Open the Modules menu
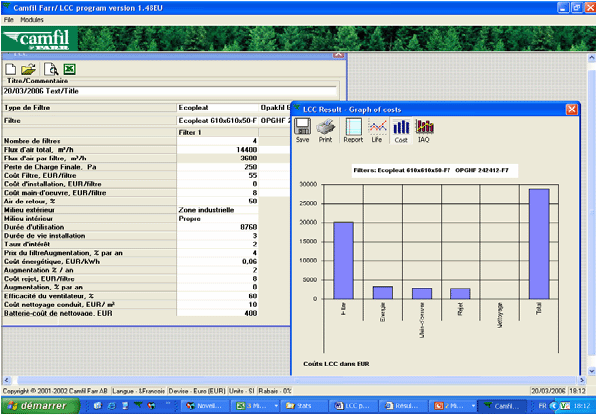Image resolution: width=596 pixels, height=415 pixels. (32, 20)
